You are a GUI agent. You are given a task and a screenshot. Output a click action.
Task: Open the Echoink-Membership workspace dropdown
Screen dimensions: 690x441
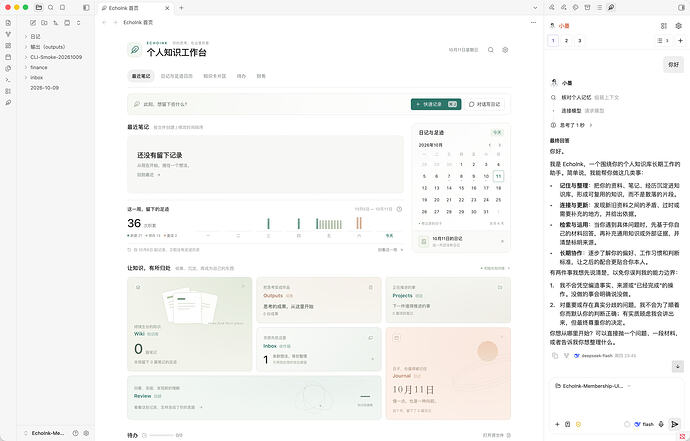593,386
